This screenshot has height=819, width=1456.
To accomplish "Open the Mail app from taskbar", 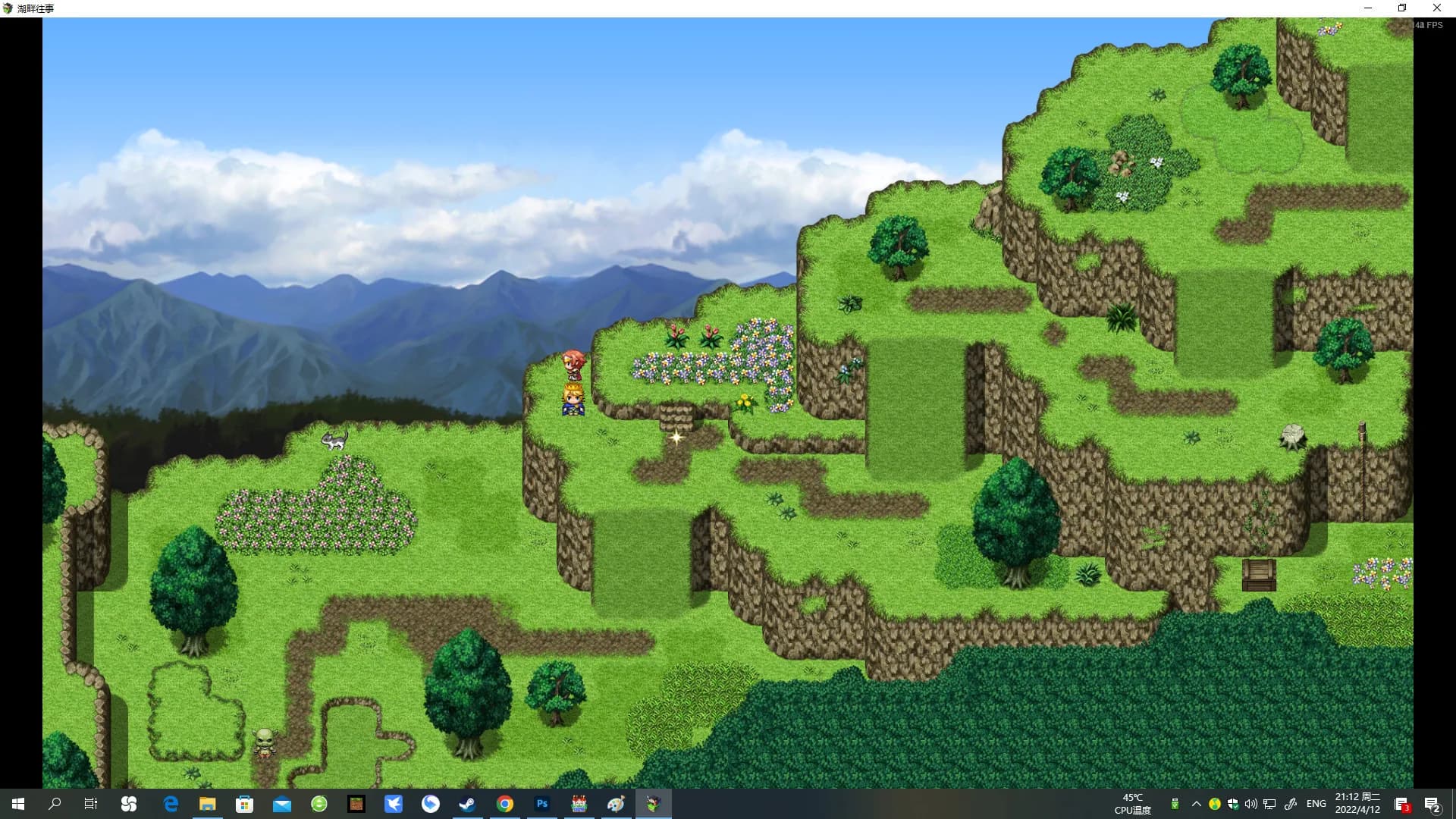I will (x=282, y=804).
